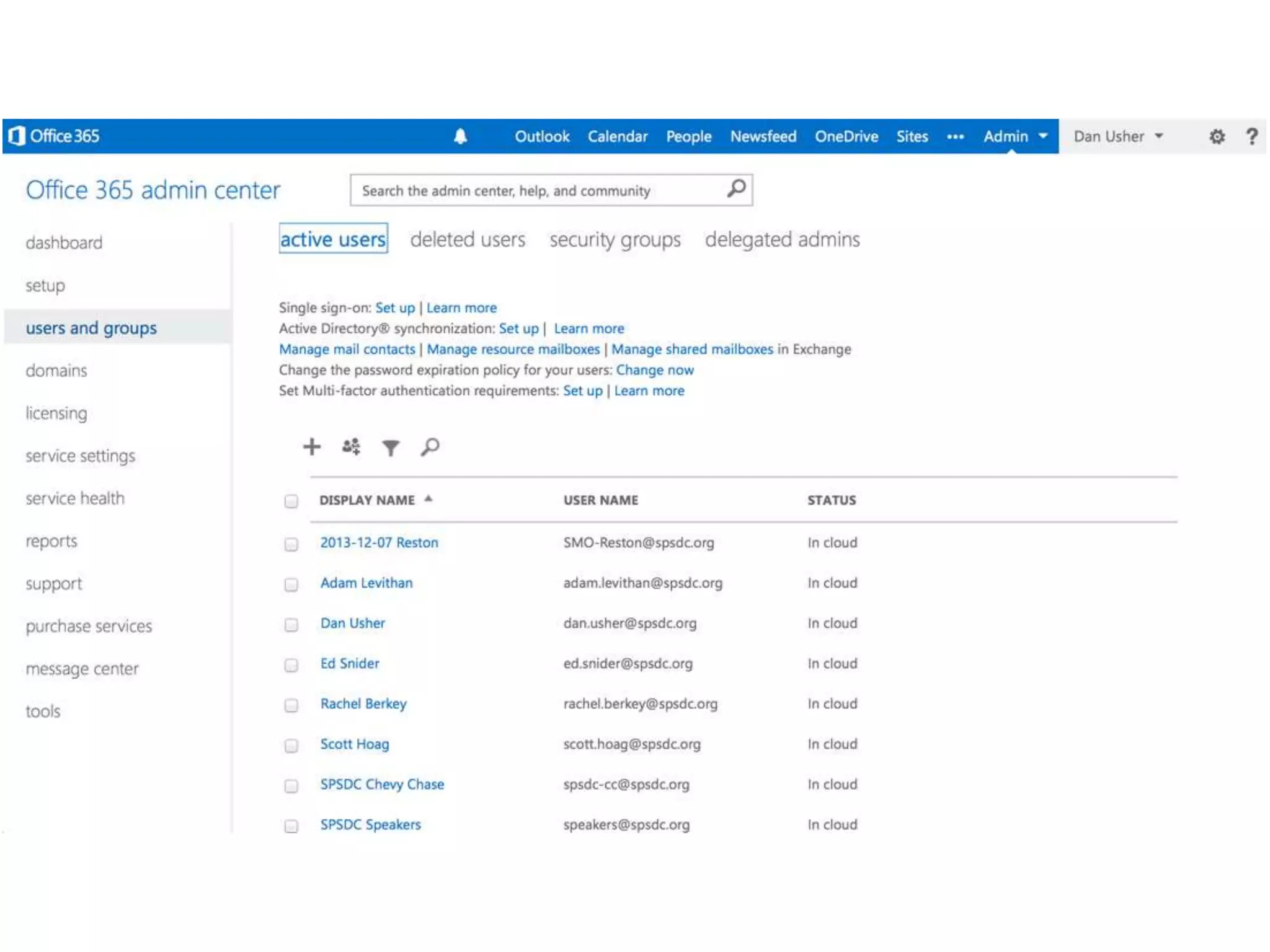Open the security groups tab
Image resolution: width=1270 pixels, height=952 pixels.
click(615, 239)
